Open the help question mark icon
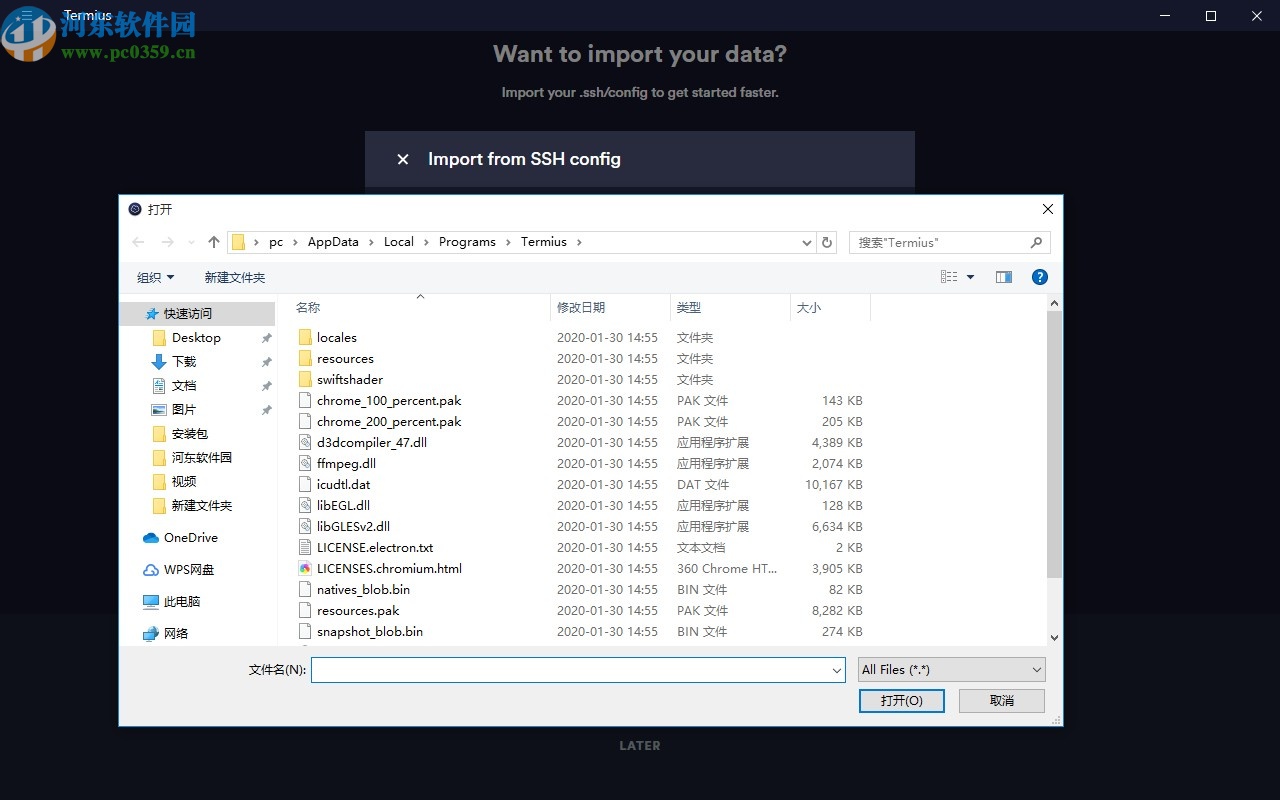The height and width of the screenshot is (800, 1280). pyautogui.click(x=1039, y=277)
